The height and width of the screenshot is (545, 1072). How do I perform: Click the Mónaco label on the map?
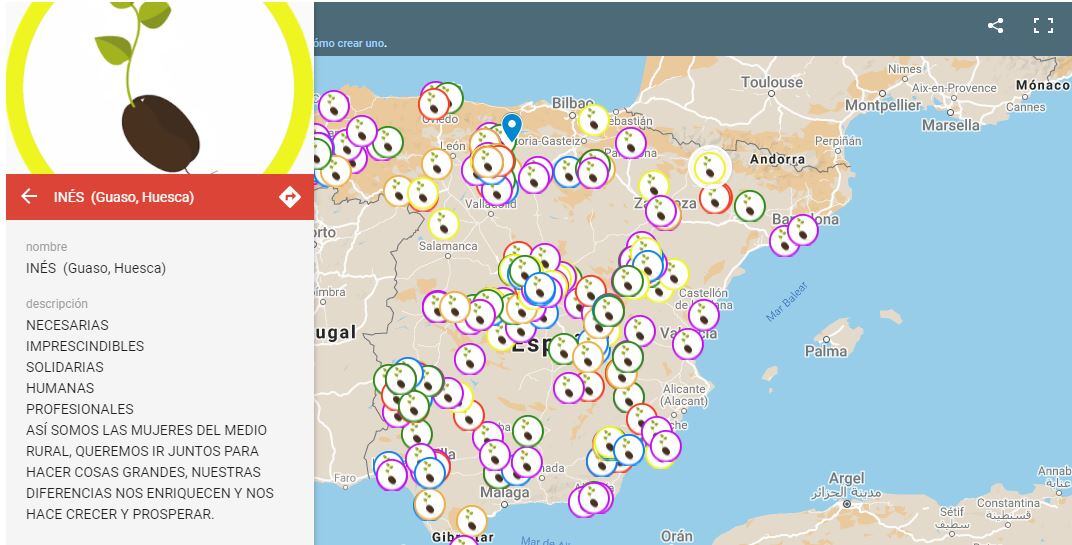(x=1041, y=86)
